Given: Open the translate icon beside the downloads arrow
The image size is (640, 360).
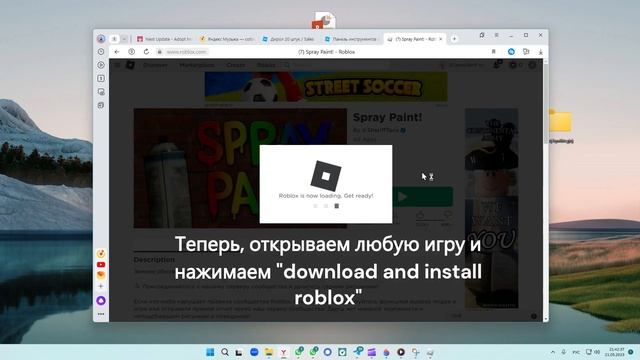Looking at the screenshot, I should 526,52.
